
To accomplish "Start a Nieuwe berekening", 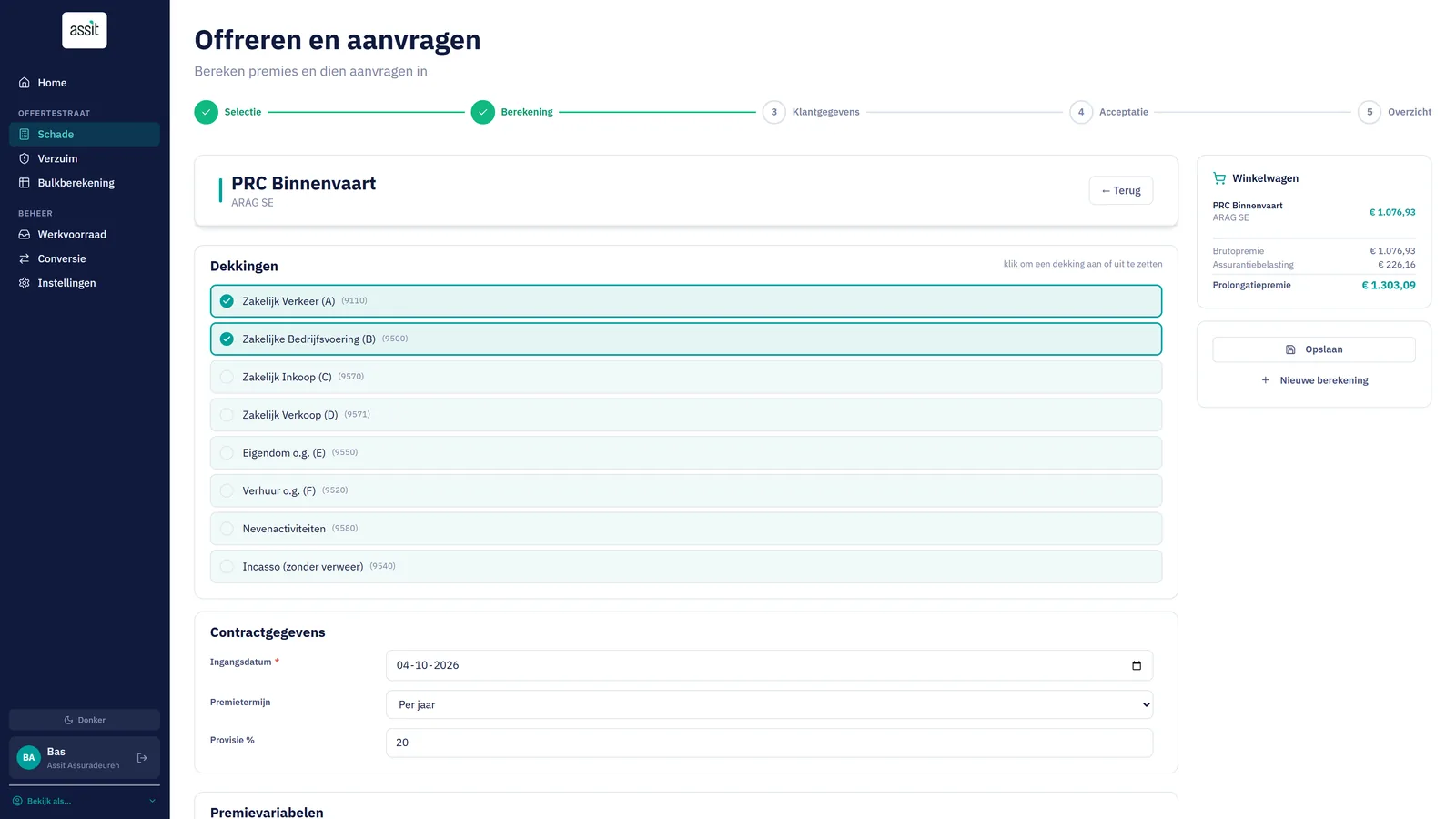I will click(1314, 380).
